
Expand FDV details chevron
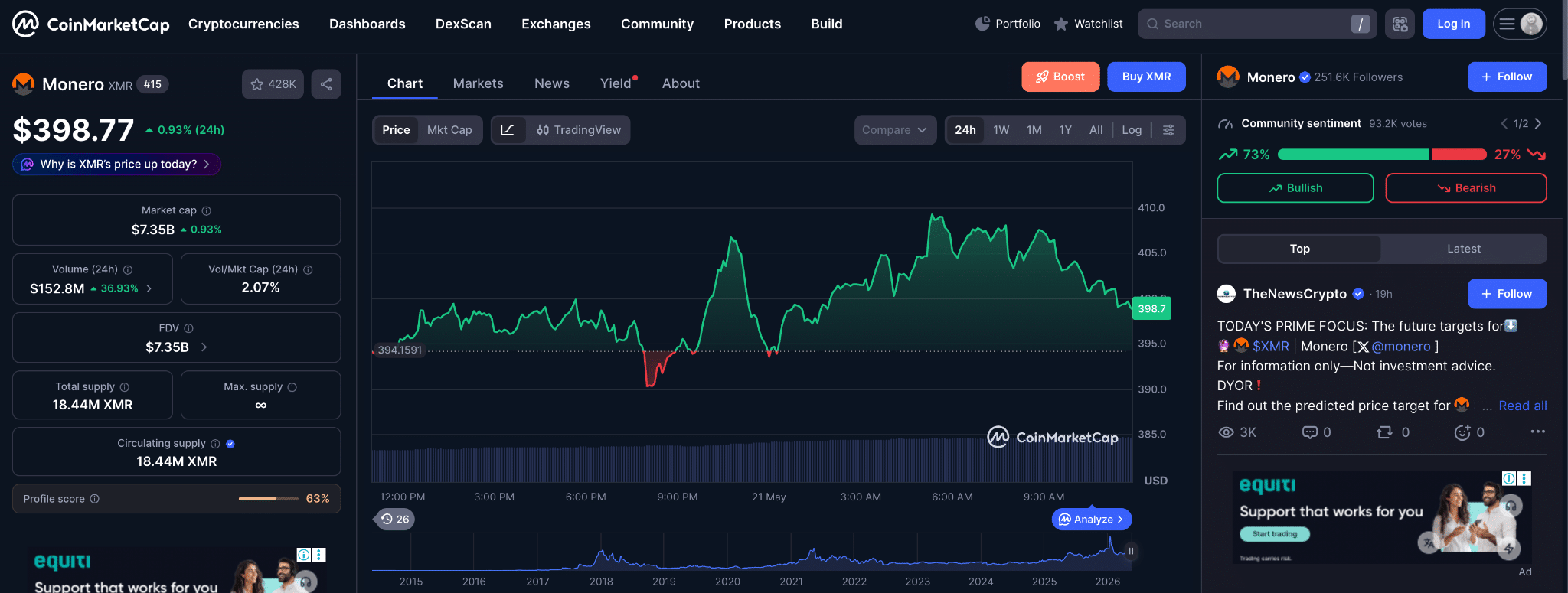[x=204, y=347]
